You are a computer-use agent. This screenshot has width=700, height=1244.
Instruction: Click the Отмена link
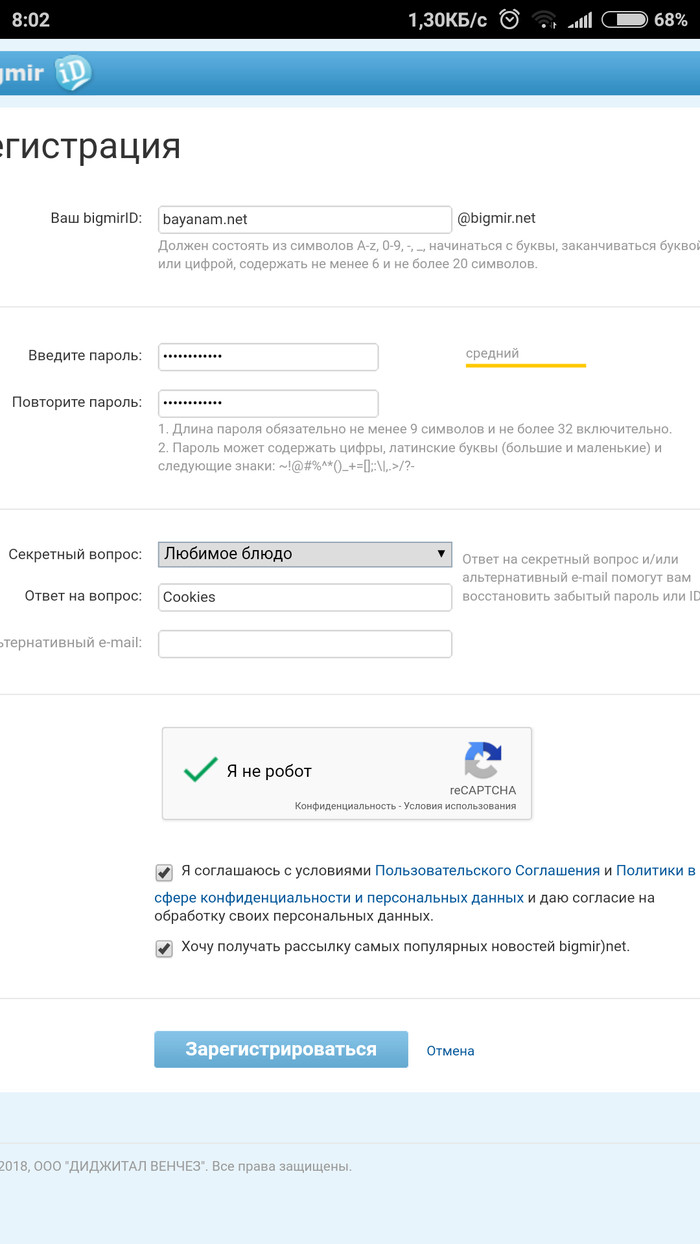coord(450,1051)
